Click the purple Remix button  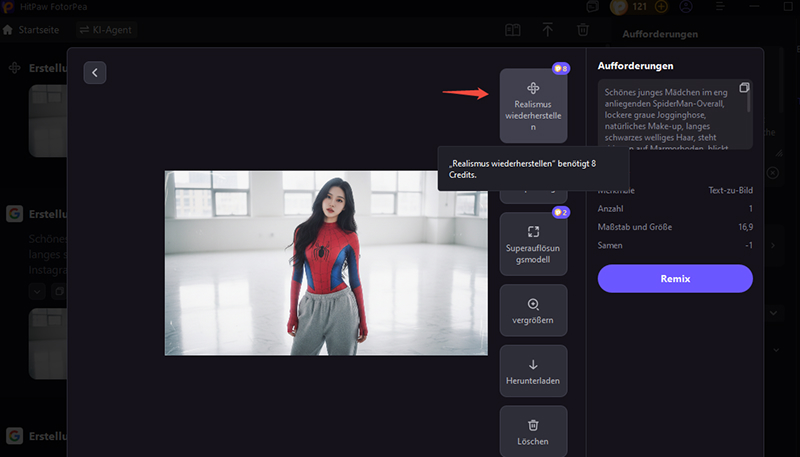pos(675,278)
